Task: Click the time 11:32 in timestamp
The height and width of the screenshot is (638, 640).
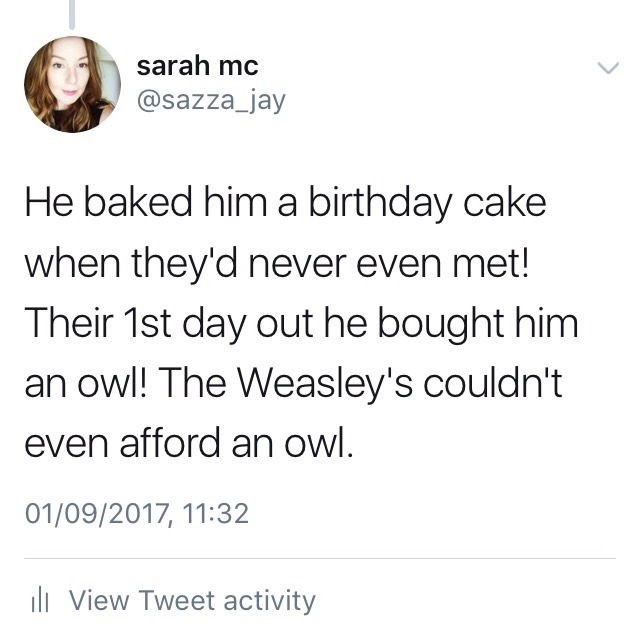Action: tap(210, 514)
